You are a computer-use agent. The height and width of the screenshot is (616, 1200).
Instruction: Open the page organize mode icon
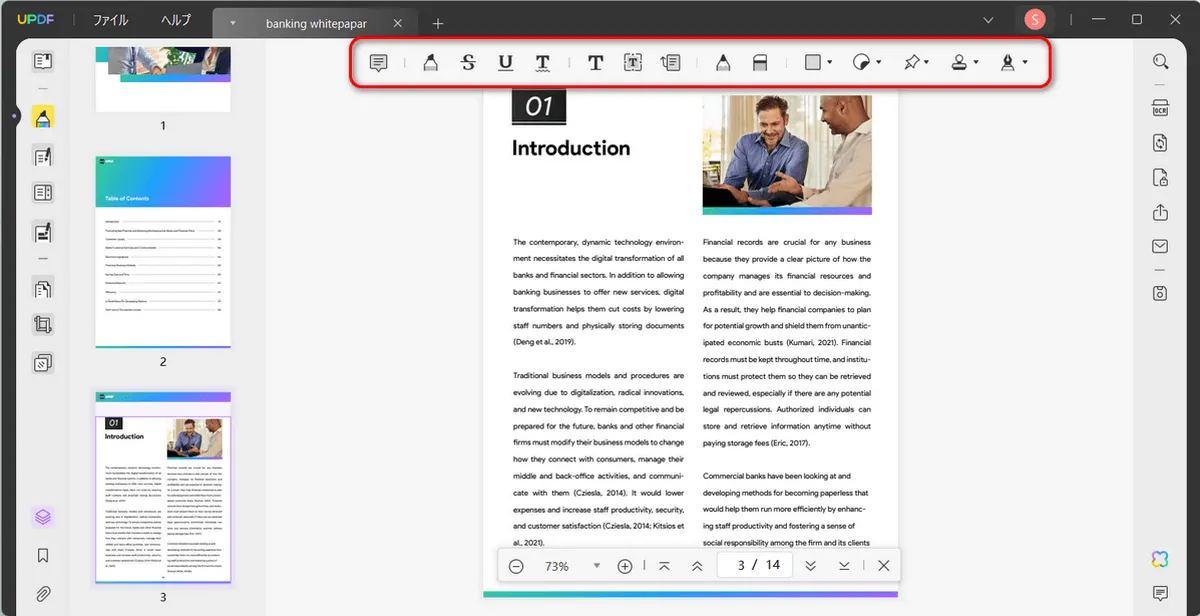tap(43, 193)
